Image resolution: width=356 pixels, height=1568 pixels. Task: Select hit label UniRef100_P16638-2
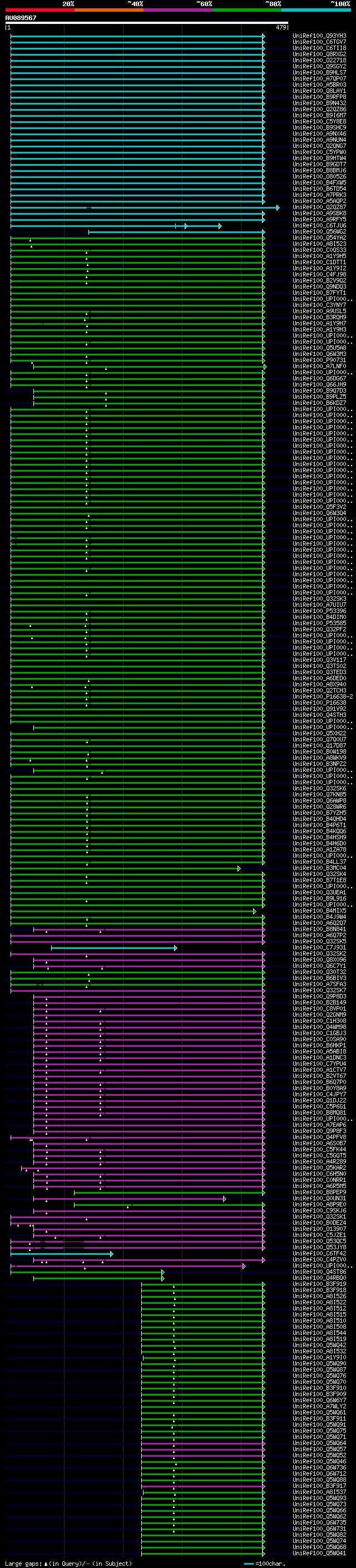coord(323,697)
